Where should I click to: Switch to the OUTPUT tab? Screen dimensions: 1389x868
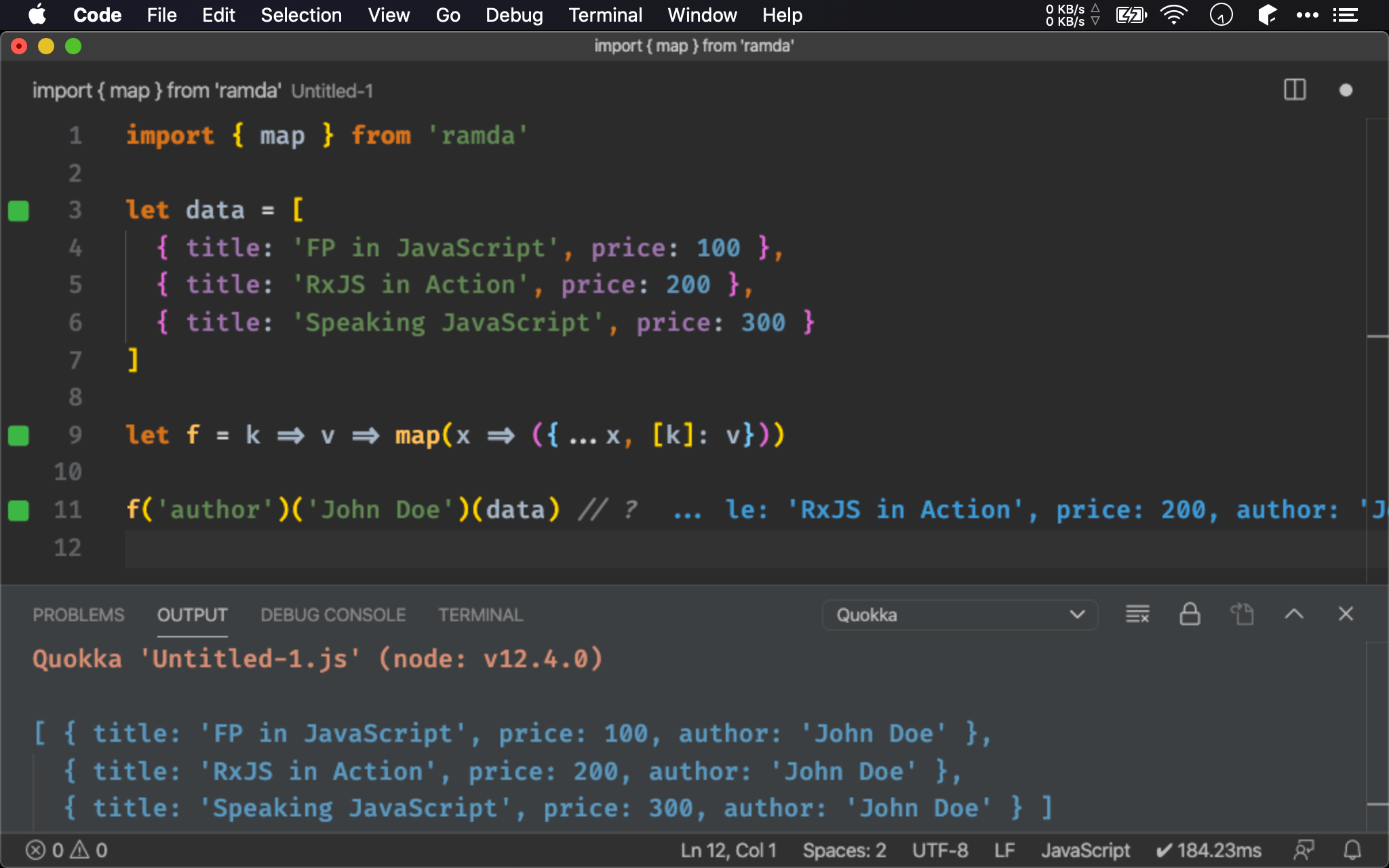[x=192, y=615]
